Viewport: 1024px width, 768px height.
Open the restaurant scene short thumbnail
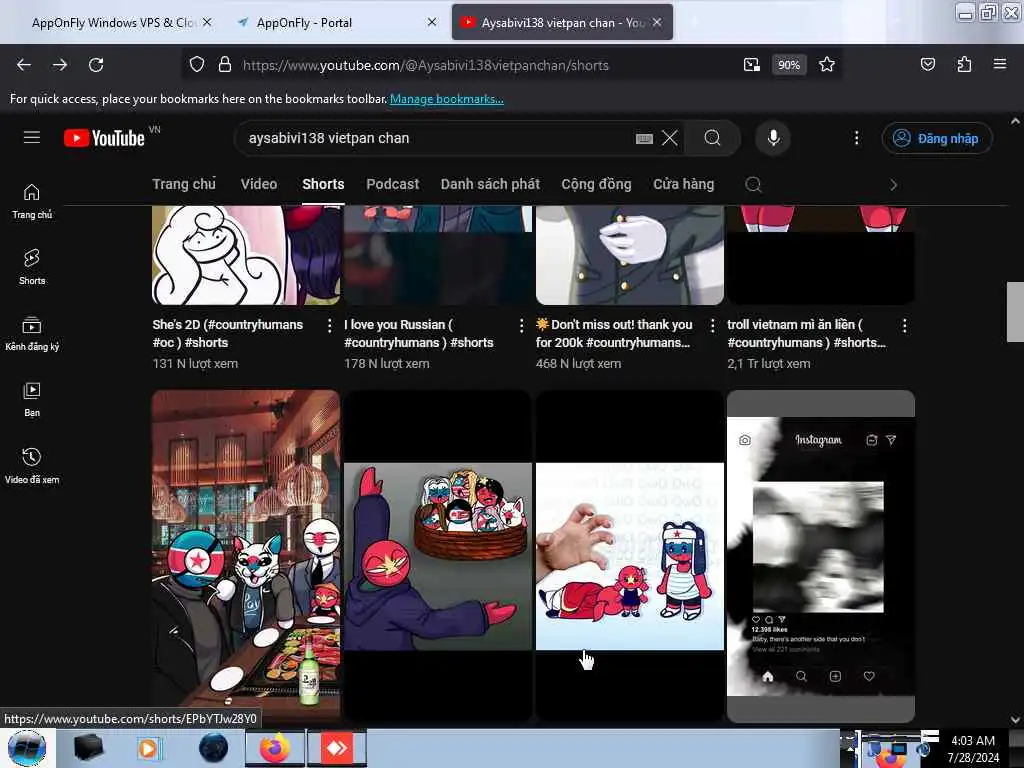point(246,556)
